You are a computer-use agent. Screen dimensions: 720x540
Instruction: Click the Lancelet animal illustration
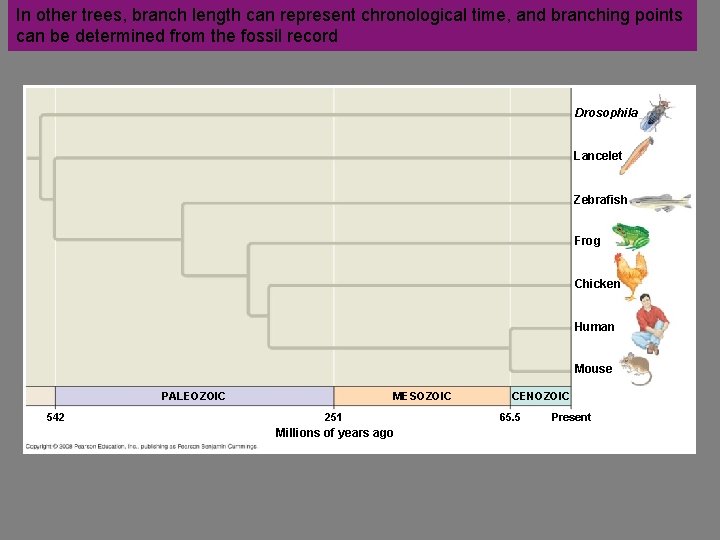(636, 156)
